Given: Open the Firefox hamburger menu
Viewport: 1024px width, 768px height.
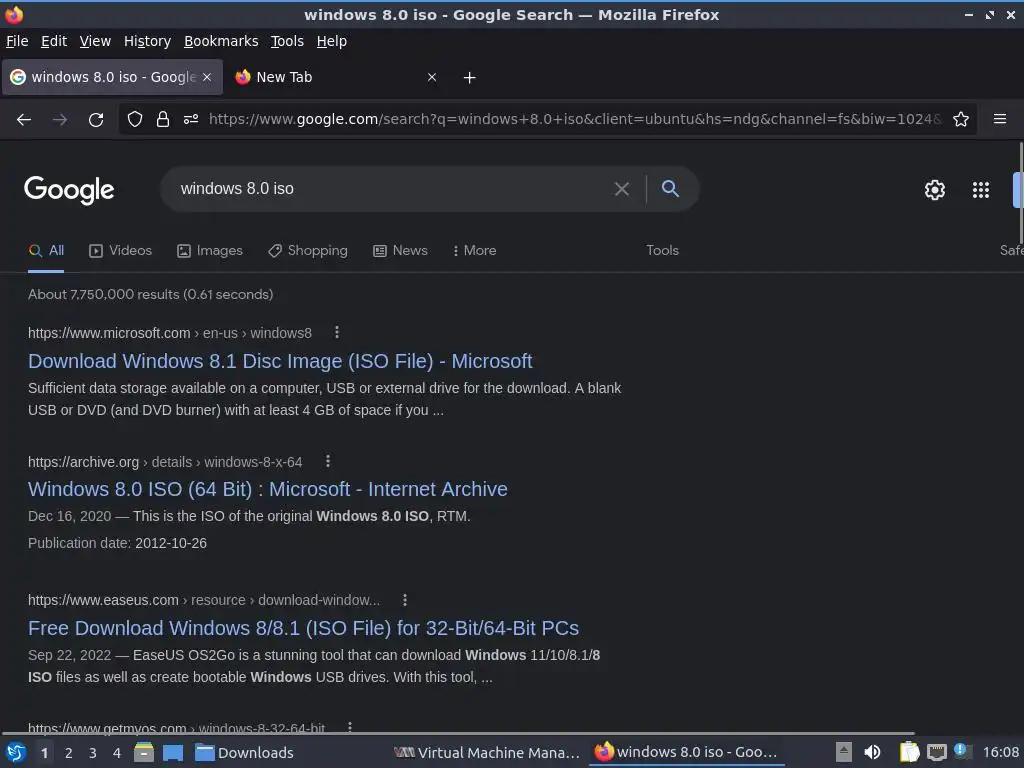Looking at the screenshot, I should [1000, 119].
